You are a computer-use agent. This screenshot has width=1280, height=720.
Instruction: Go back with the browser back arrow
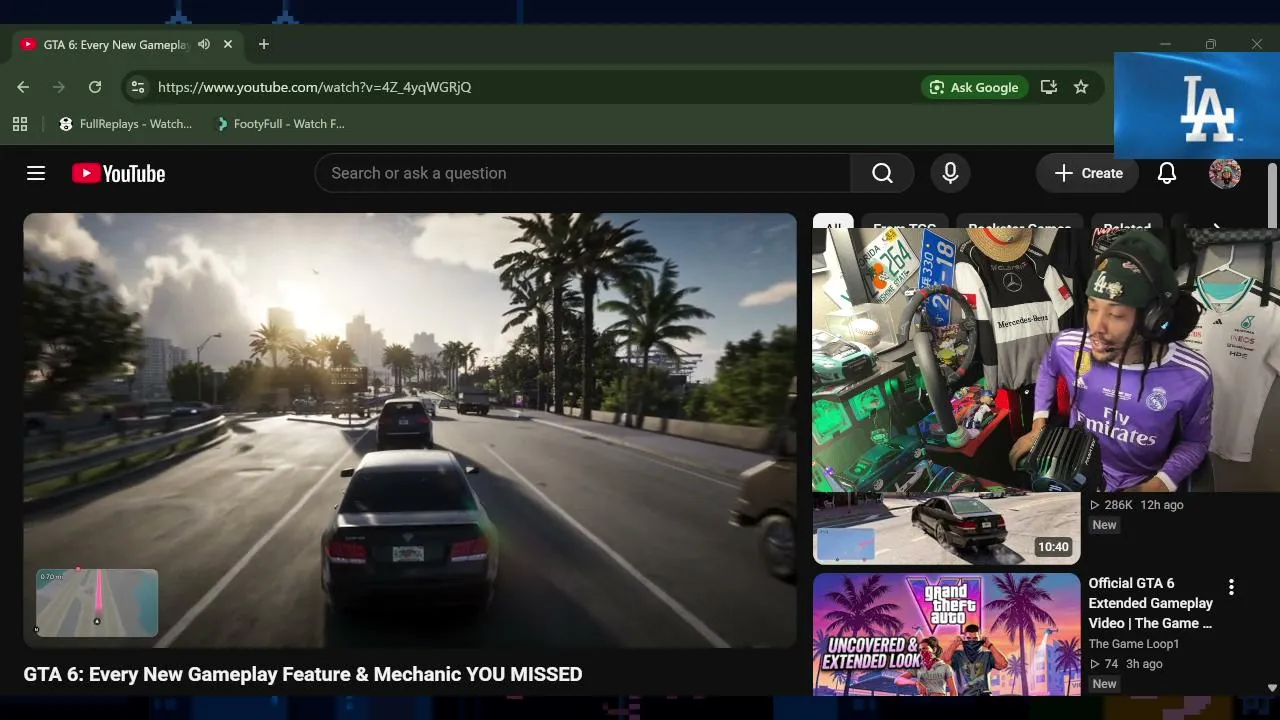click(x=23, y=87)
